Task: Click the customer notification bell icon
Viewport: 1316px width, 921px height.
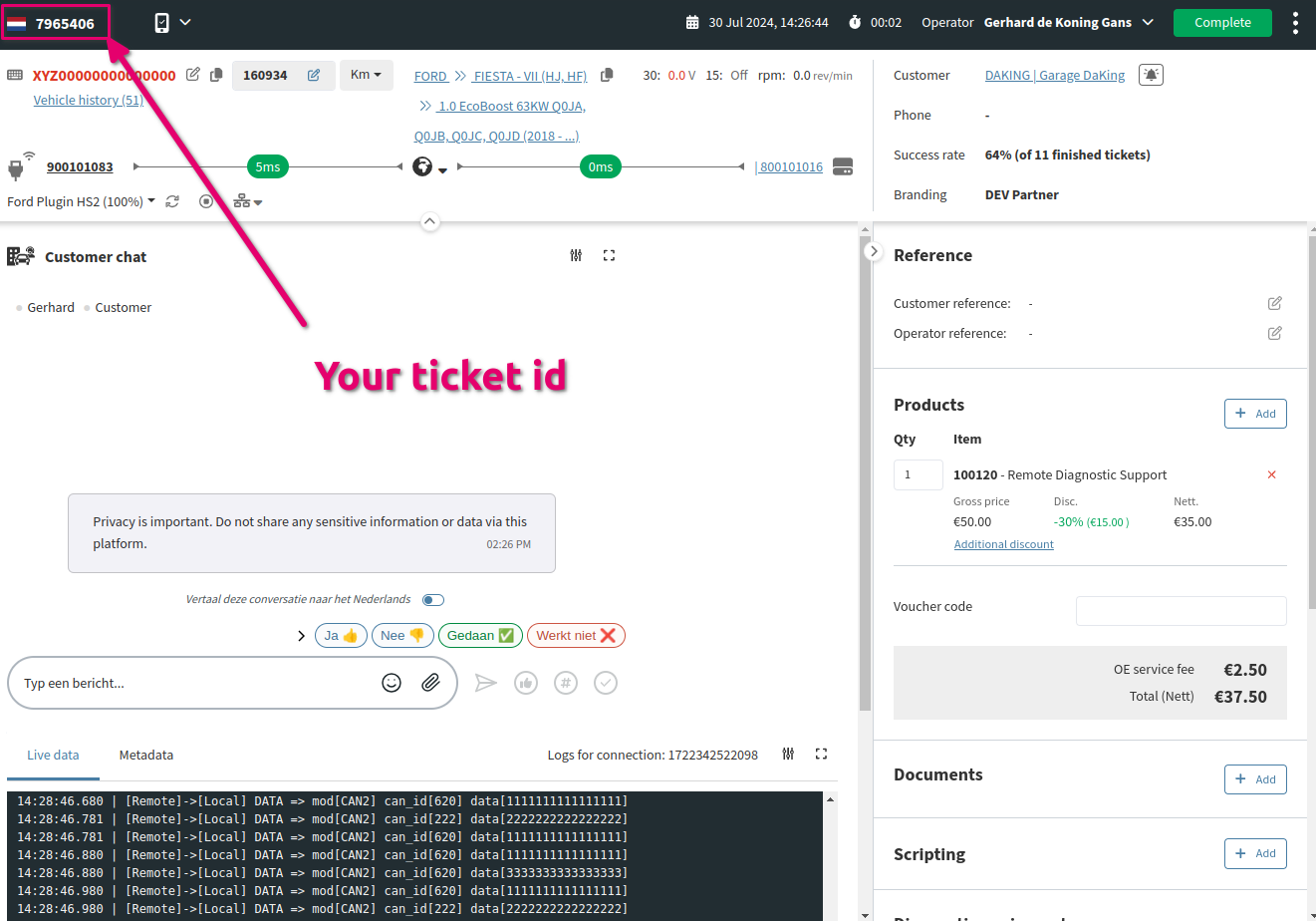Action: (1151, 76)
